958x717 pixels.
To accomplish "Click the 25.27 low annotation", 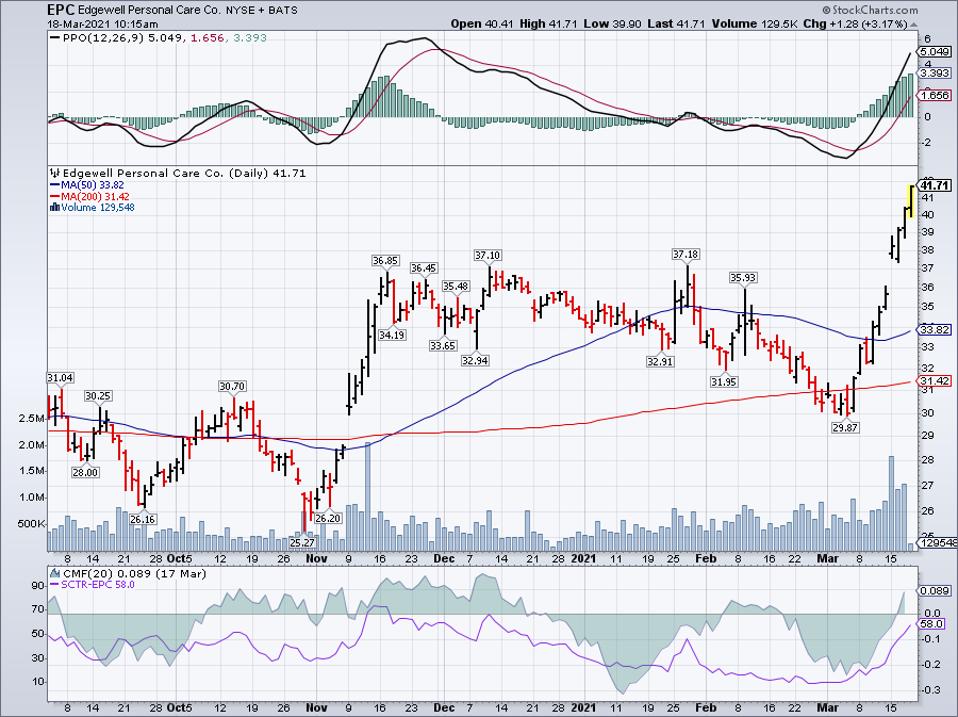I will click(302, 542).
